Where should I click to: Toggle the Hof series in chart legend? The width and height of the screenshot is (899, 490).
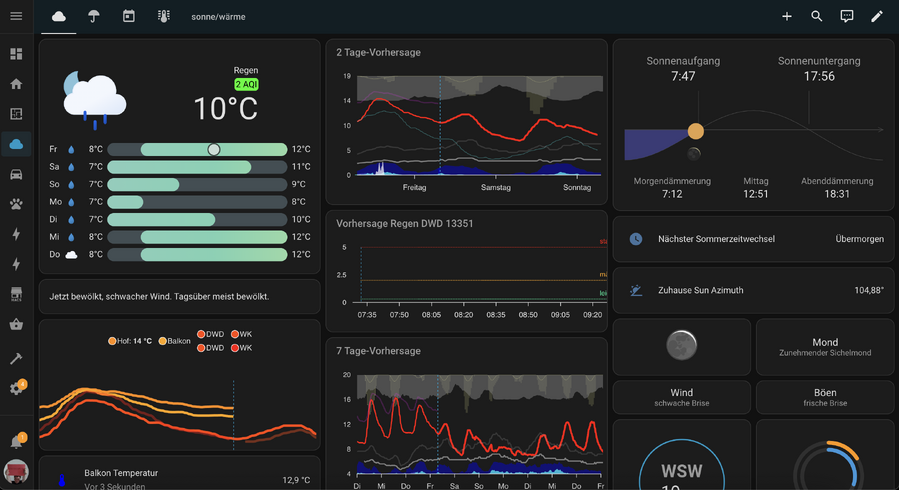(x=130, y=341)
